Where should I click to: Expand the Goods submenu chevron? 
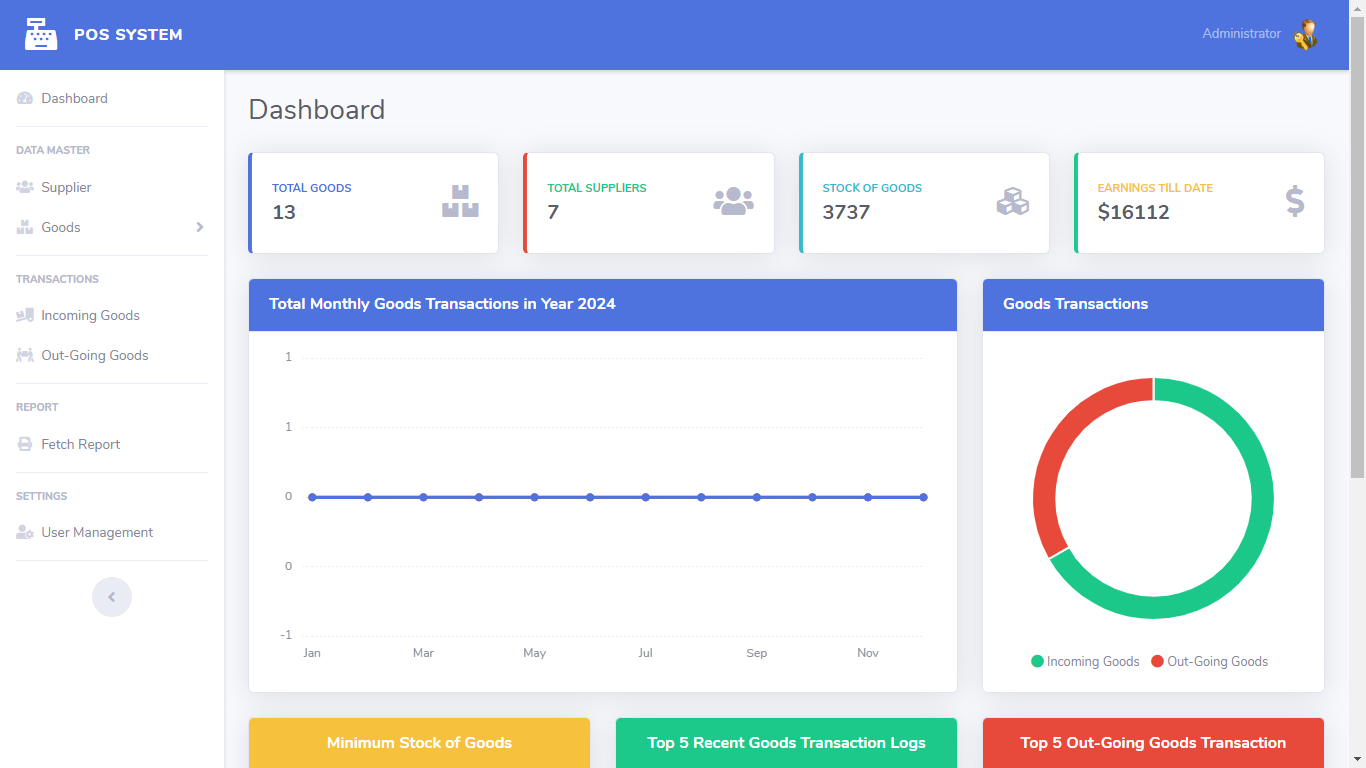(x=200, y=227)
